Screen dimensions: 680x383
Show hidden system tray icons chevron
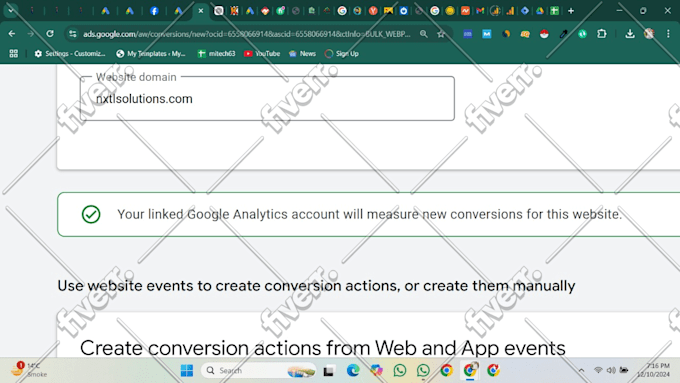(581, 370)
